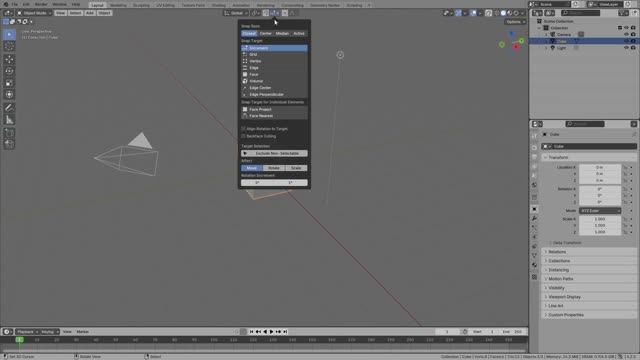Select the Transform tool
This screenshot has width=640, height=360.
coord(9,95)
